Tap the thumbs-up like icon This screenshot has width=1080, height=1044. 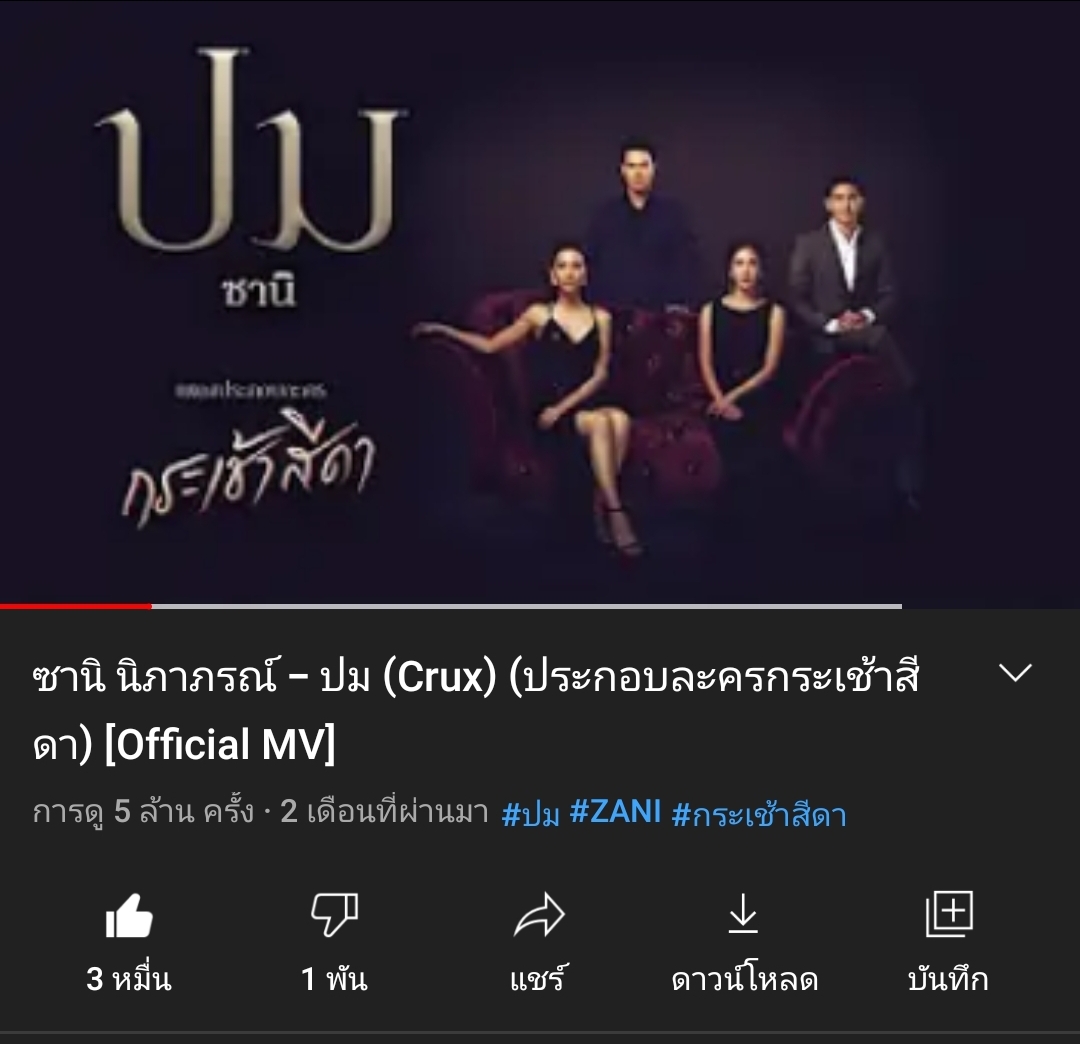tap(129, 915)
